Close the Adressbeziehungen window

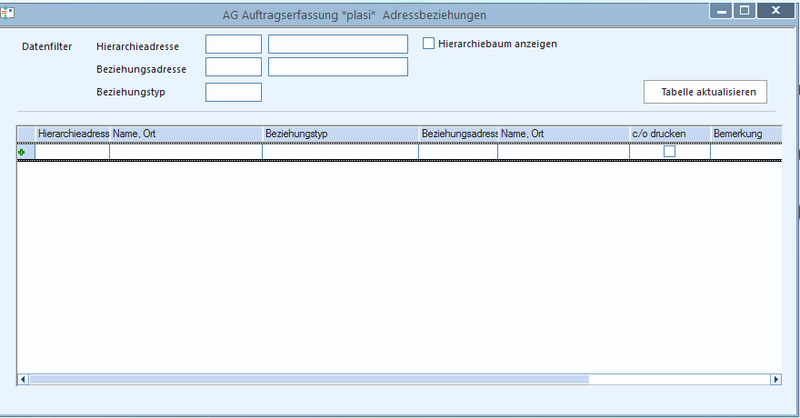(x=776, y=11)
